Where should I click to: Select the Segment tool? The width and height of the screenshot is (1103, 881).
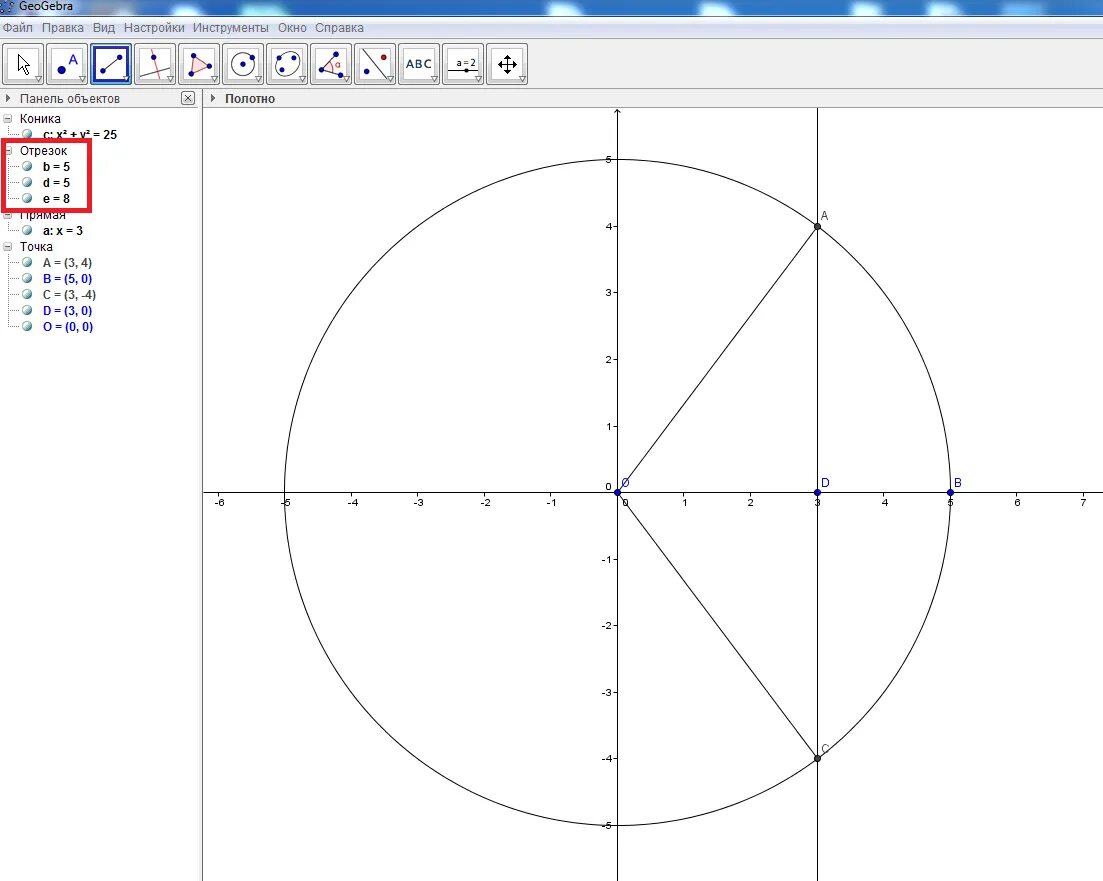(x=111, y=63)
